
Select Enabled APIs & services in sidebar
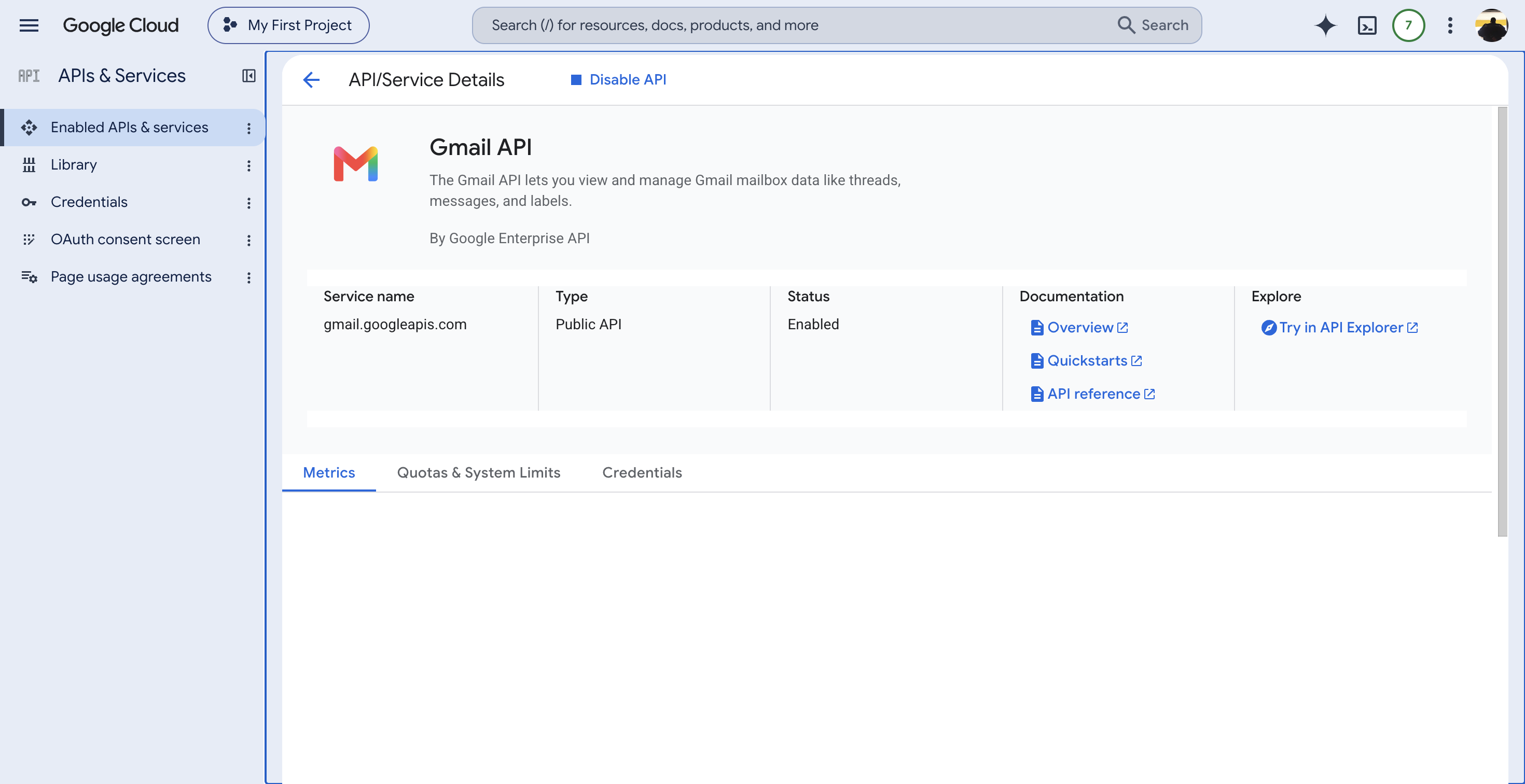134,127
